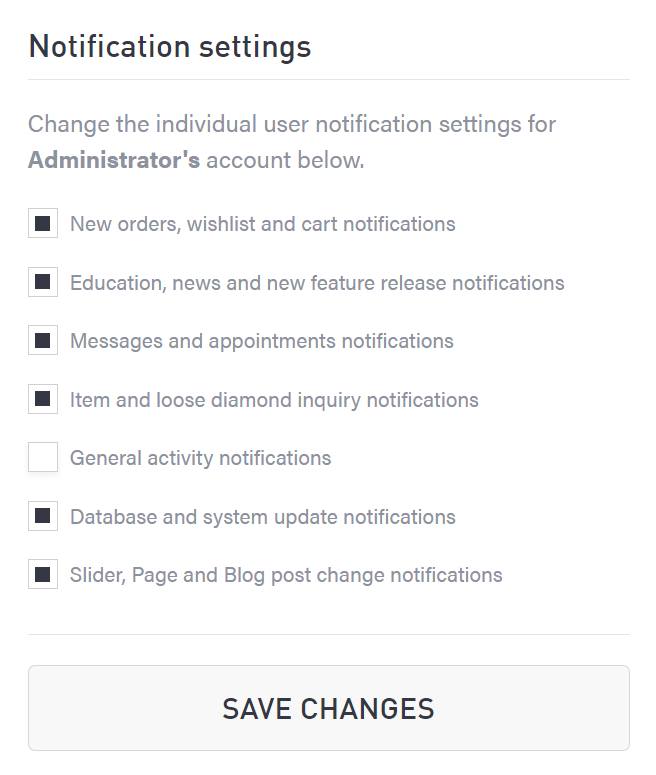Click the 'Messages and appointments notifications' label text
Image resolution: width=656 pixels, height=775 pixels.
coord(261,341)
